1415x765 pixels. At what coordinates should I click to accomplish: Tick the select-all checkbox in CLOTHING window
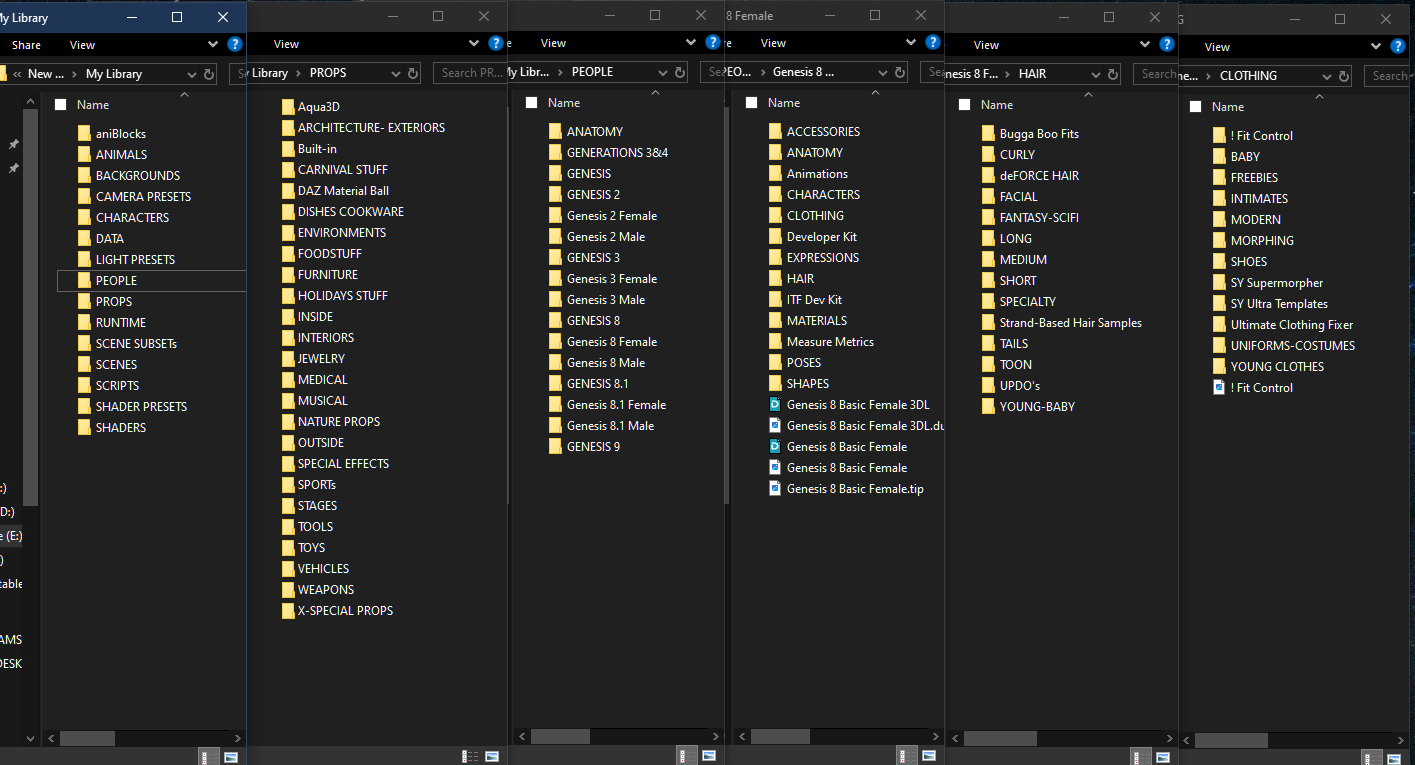coord(1195,107)
